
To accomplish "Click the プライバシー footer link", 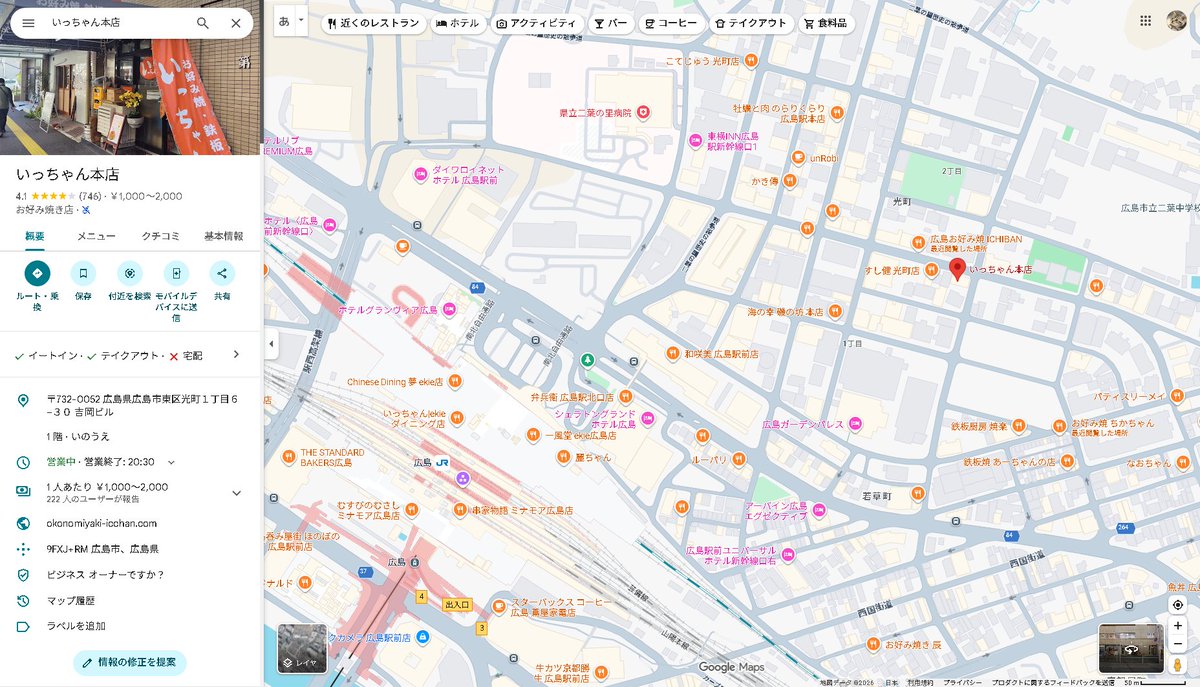I will pyautogui.click(x=962, y=682).
